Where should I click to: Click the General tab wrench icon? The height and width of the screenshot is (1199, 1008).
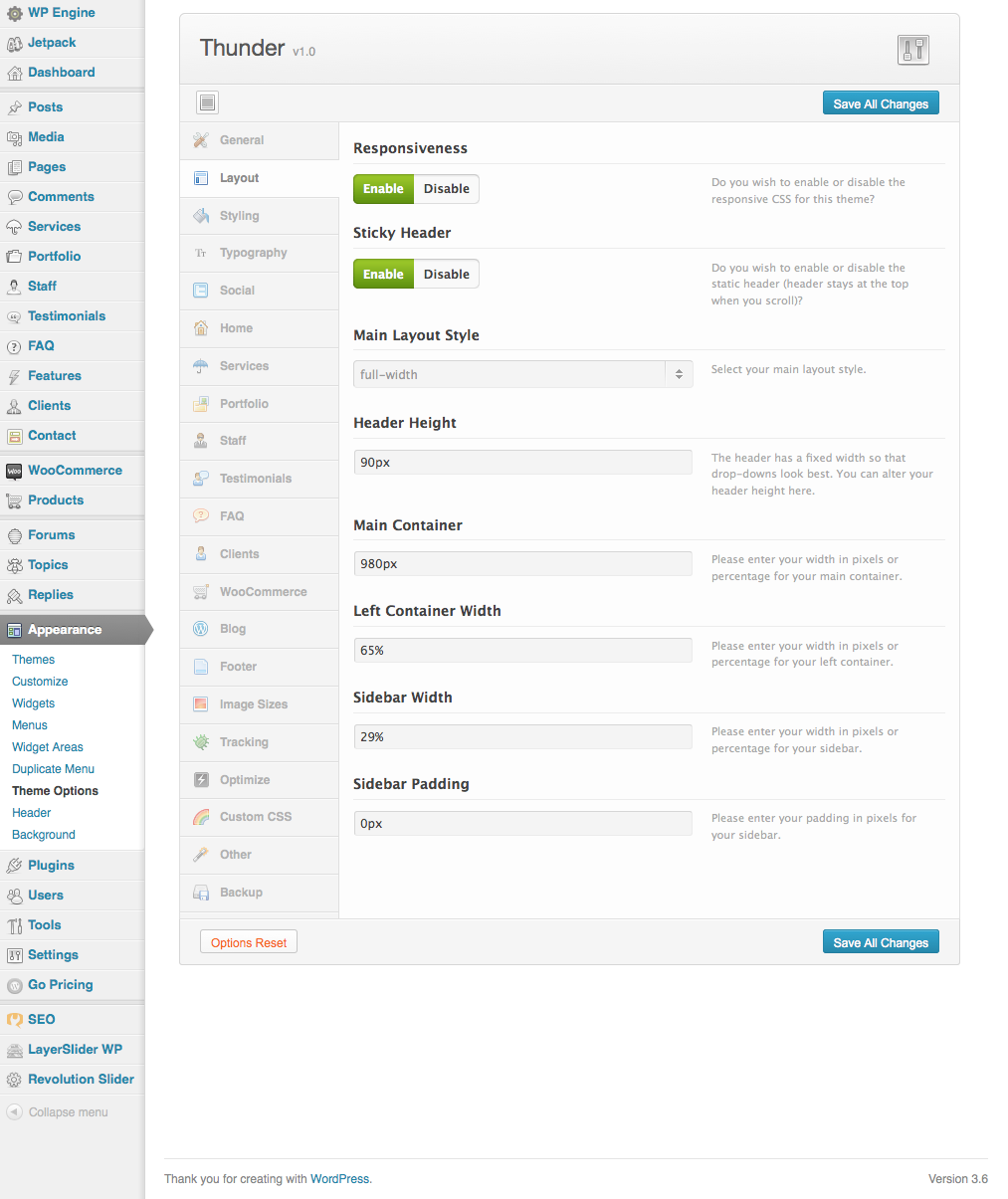[x=201, y=140]
